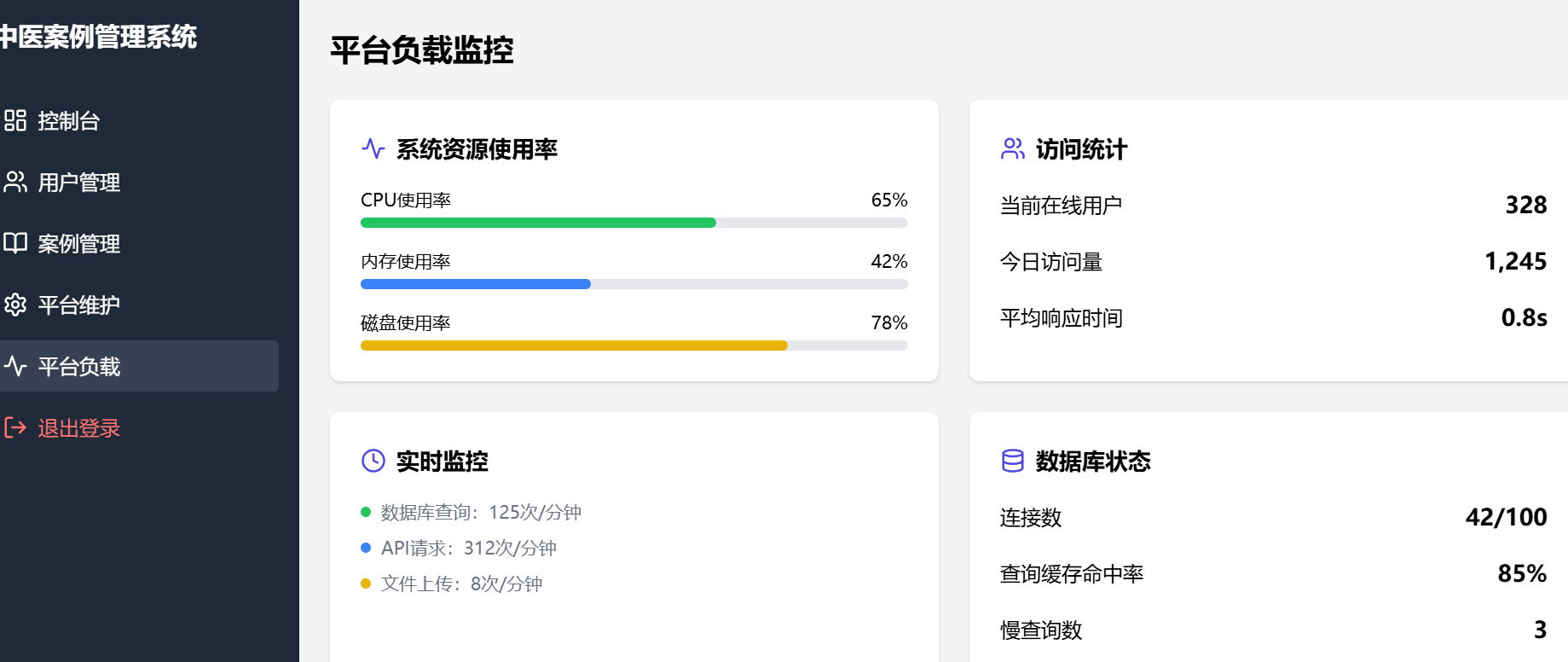Click the blue 内存使用率 progress bar
Image resolution: width=1568 pixels, height=662 pixels.
click(x=476, y=284)
